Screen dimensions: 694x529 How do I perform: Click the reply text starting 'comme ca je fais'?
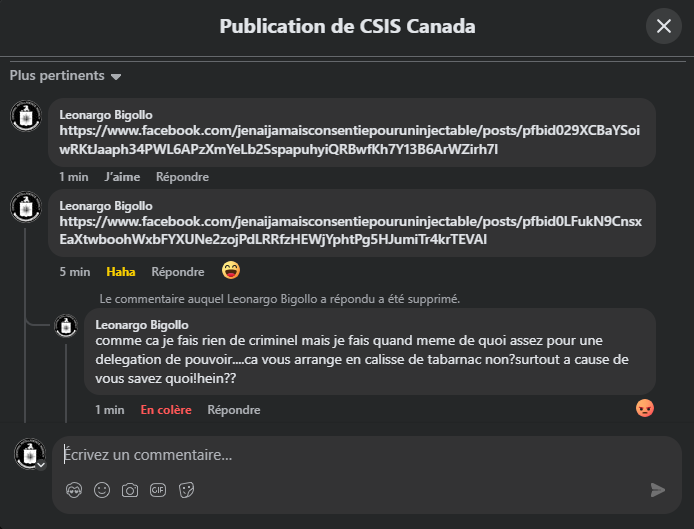click(x=362, y=359)
